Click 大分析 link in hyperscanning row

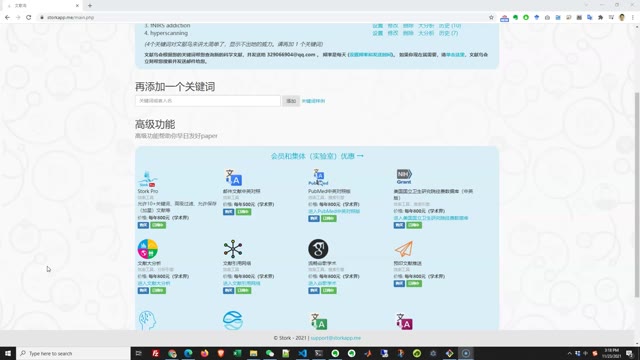426,33
